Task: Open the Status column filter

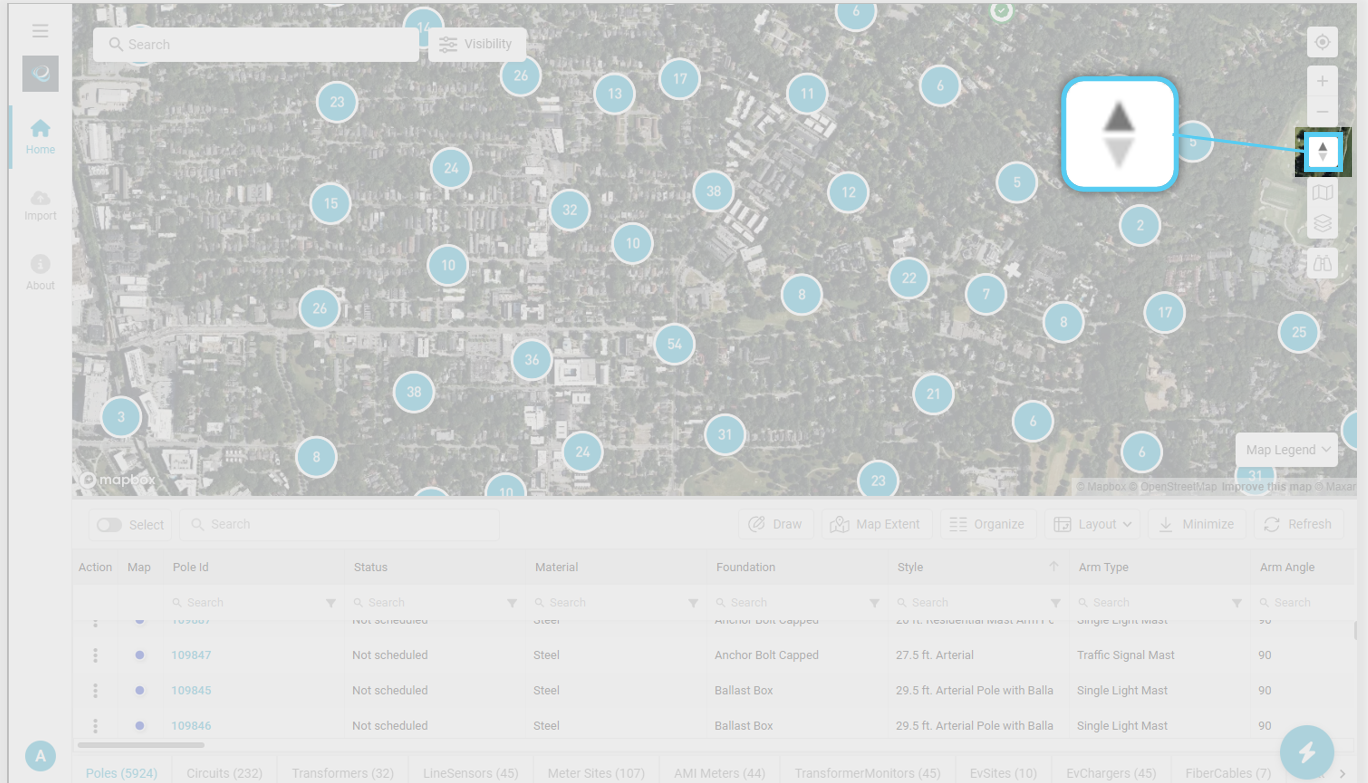Action: [x=512, y=603]
